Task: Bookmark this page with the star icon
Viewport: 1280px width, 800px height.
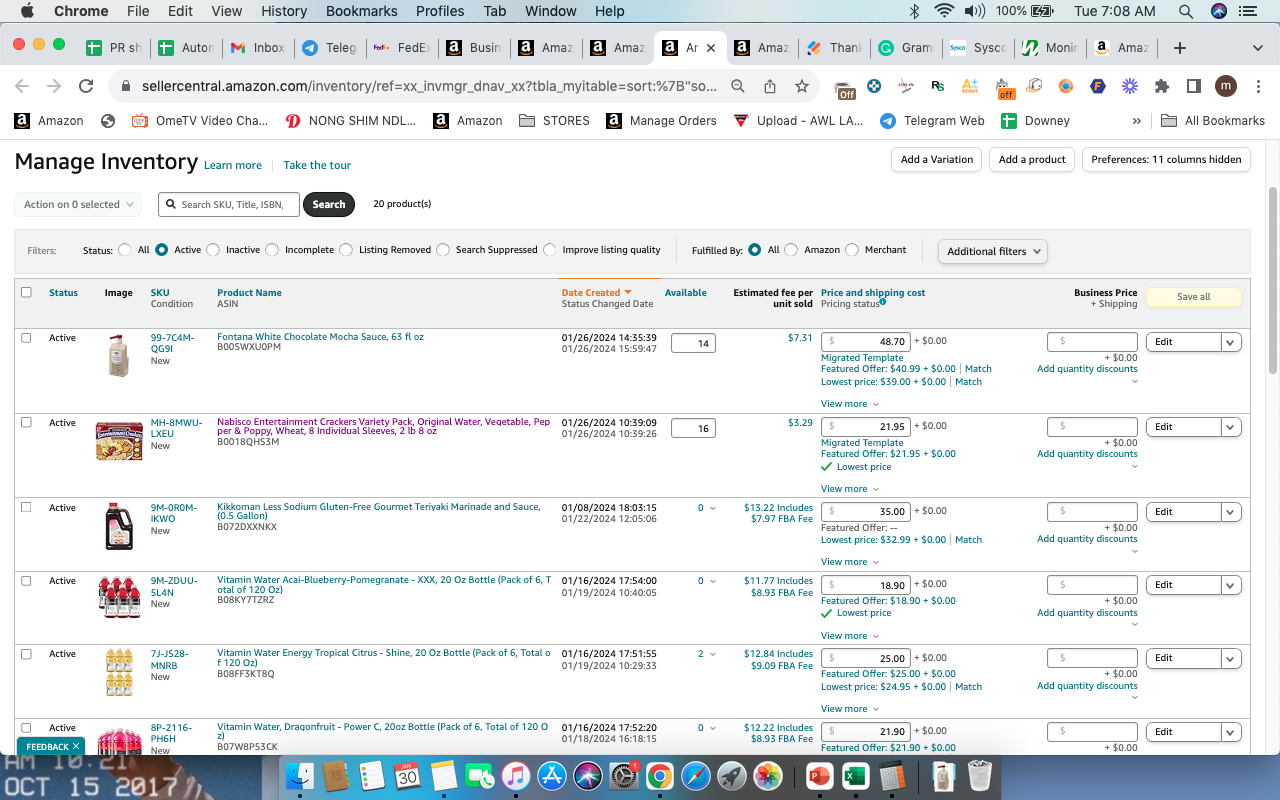Action: tap(802, 86)
